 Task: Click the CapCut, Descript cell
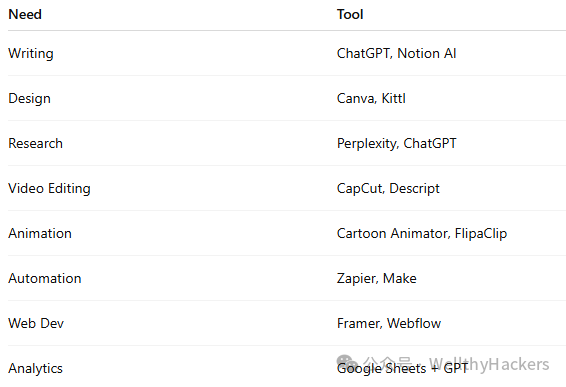tap(388, 189)
